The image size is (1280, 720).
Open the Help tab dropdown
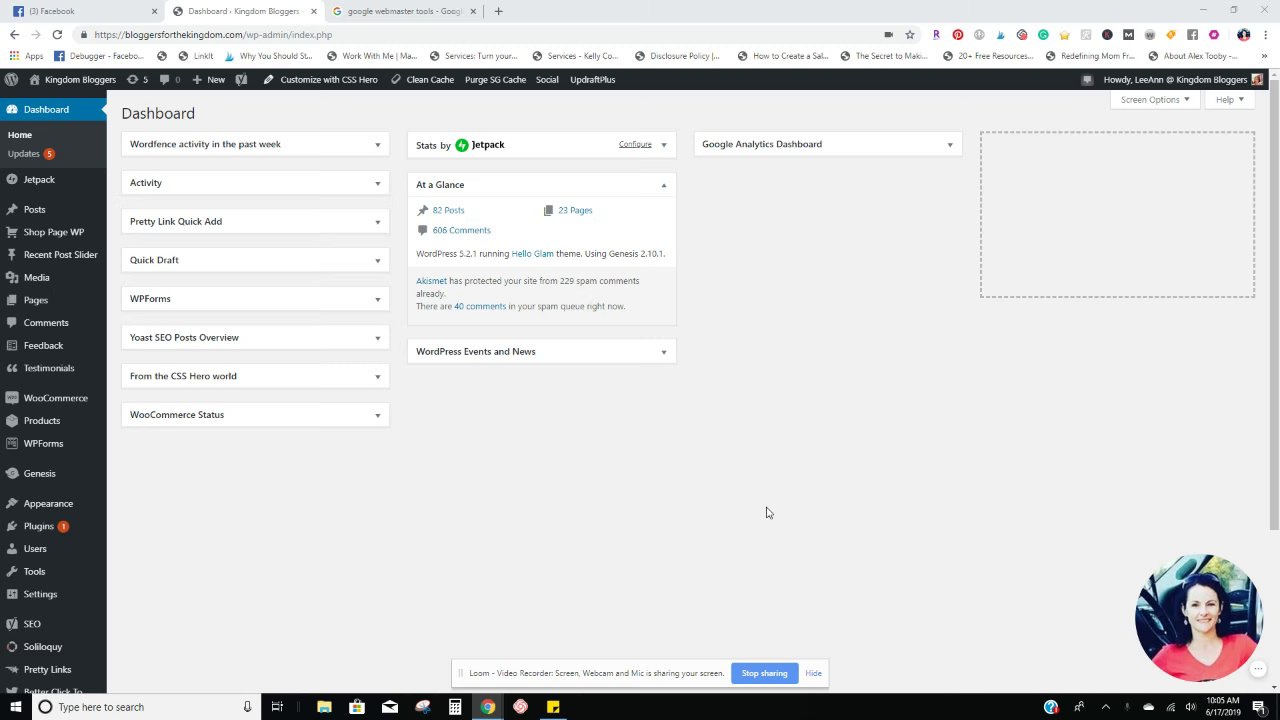pos(1229,99)
